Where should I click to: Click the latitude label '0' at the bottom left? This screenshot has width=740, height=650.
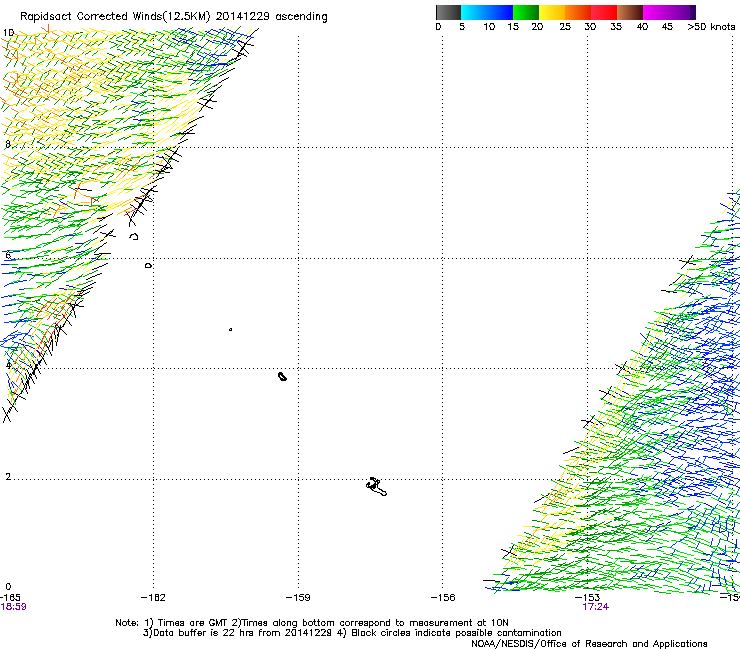pos(8,587)
